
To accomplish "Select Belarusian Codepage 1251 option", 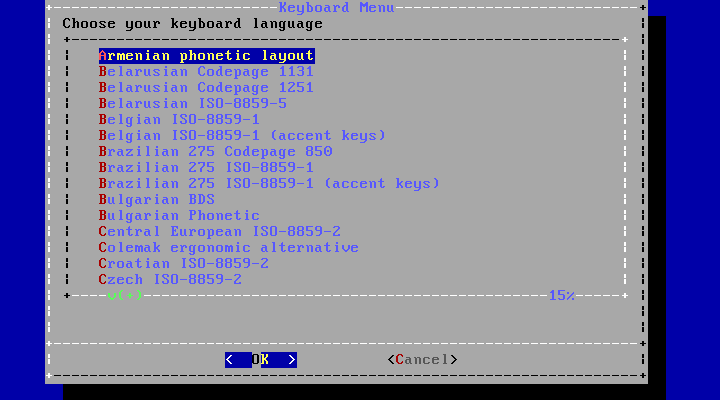I will [x=206, y=88].
